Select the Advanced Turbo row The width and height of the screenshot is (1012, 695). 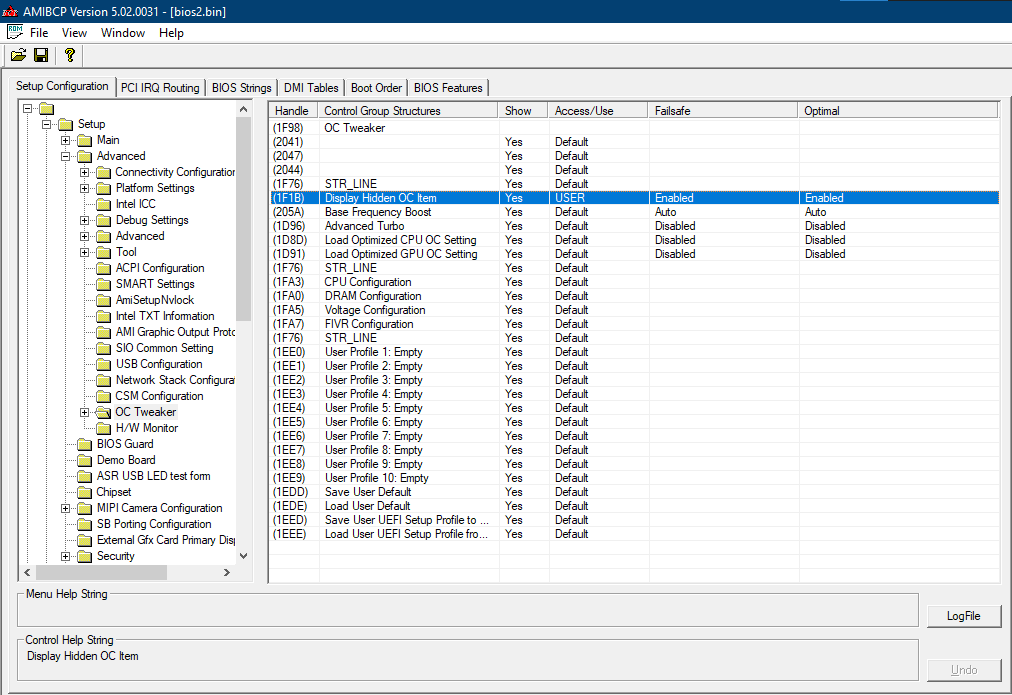[x=634, y=226]
